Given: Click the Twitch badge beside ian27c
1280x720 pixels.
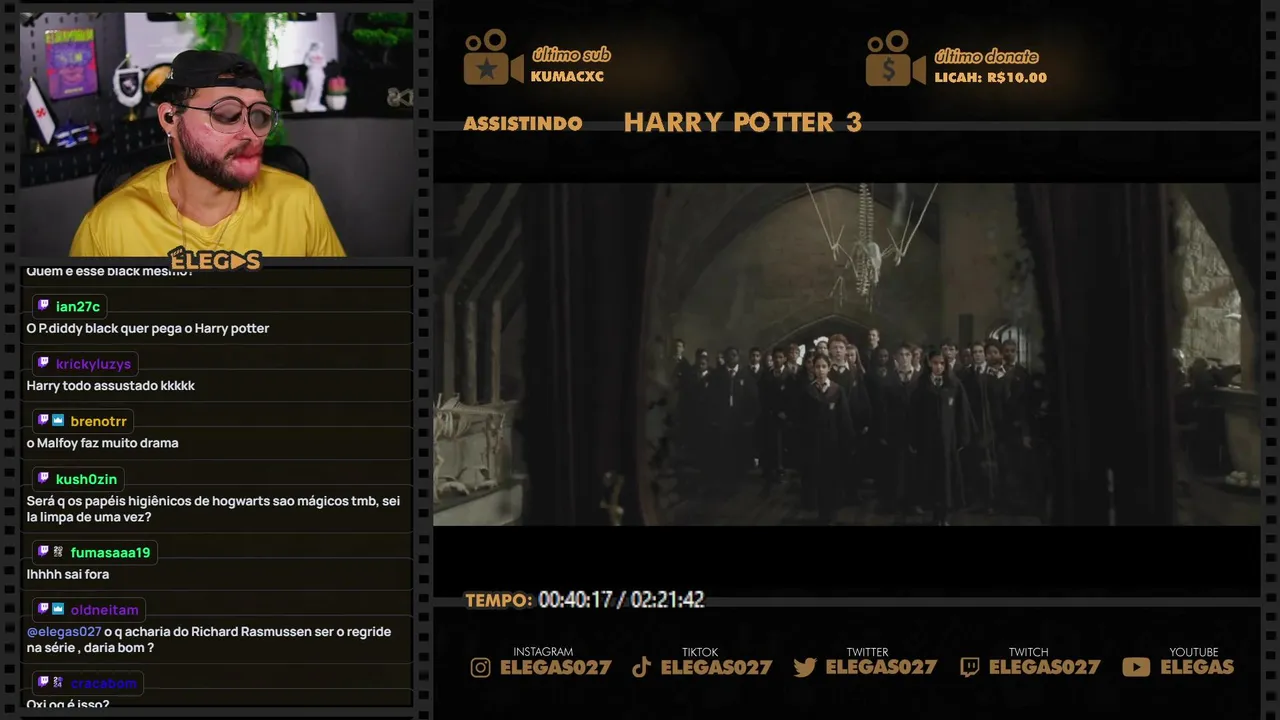Looking at the screenshot, I should click(x=43, y=306).
